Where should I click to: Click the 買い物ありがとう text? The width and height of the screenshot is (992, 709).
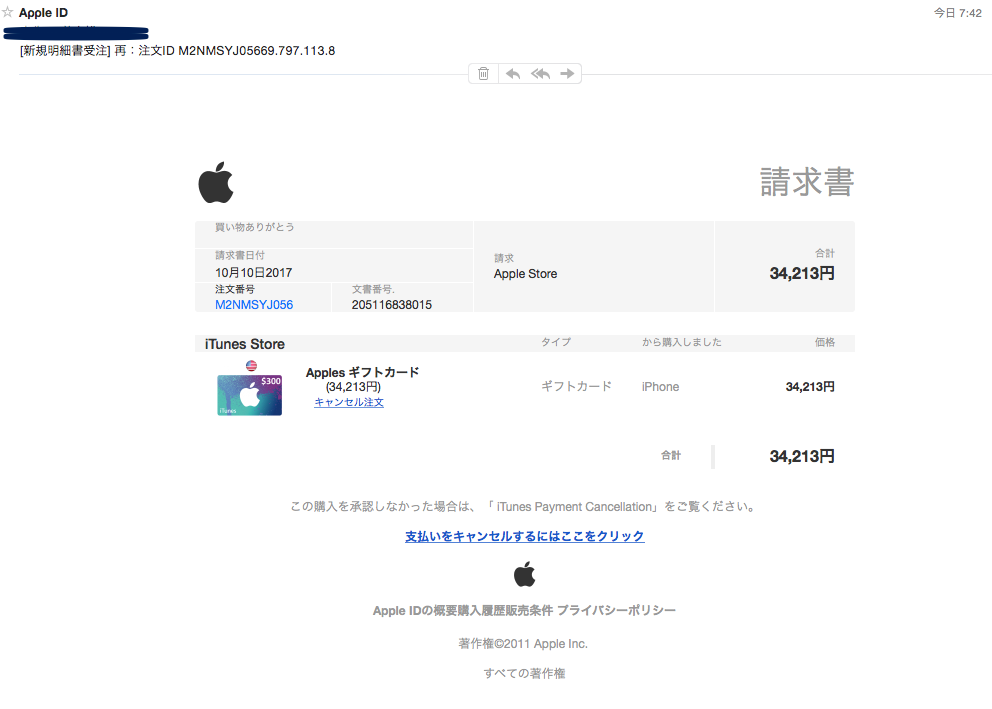tap(254, 227)
